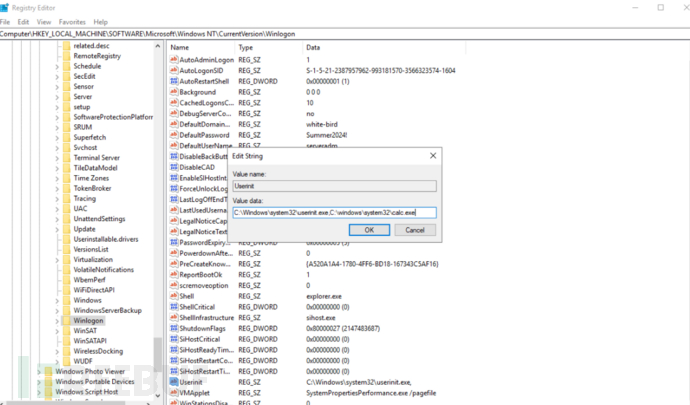
Task: Click the 'white-bird' data value
Action: [x=322, y=124]
